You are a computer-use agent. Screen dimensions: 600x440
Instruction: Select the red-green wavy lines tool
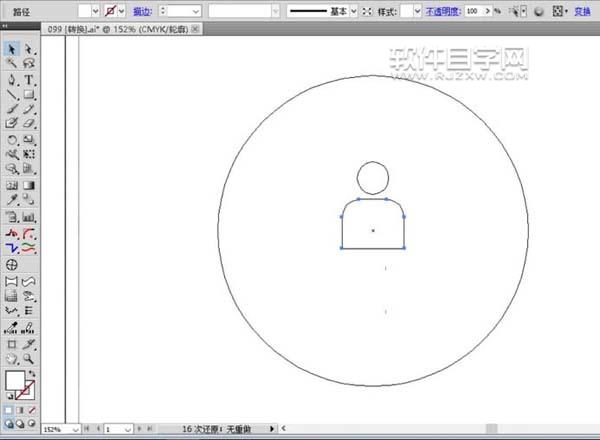pos(29,248)
